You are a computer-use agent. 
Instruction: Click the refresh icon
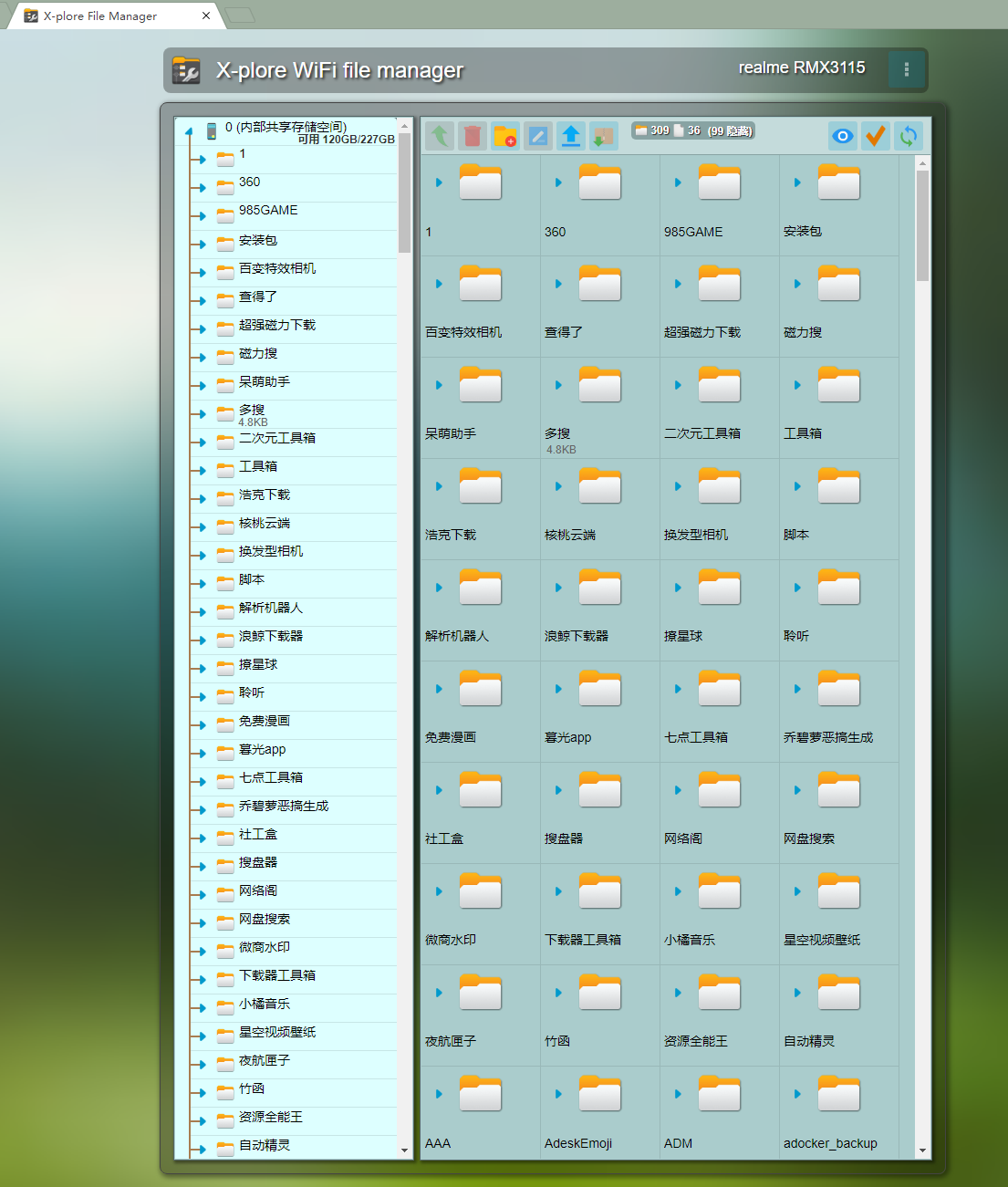click(x=909, y=136)
